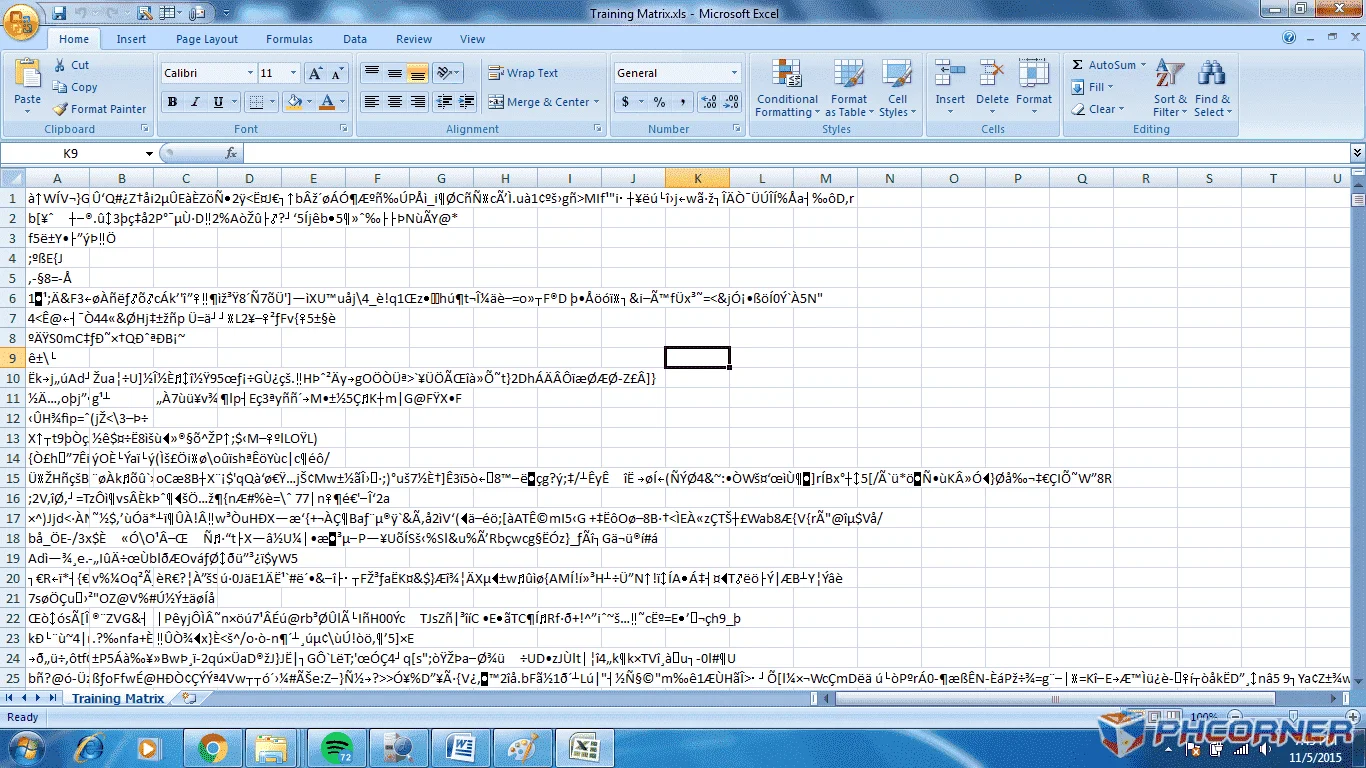Open Find & Select dropdown
Screen dimensions: 1366x768
click(1212, 88)
